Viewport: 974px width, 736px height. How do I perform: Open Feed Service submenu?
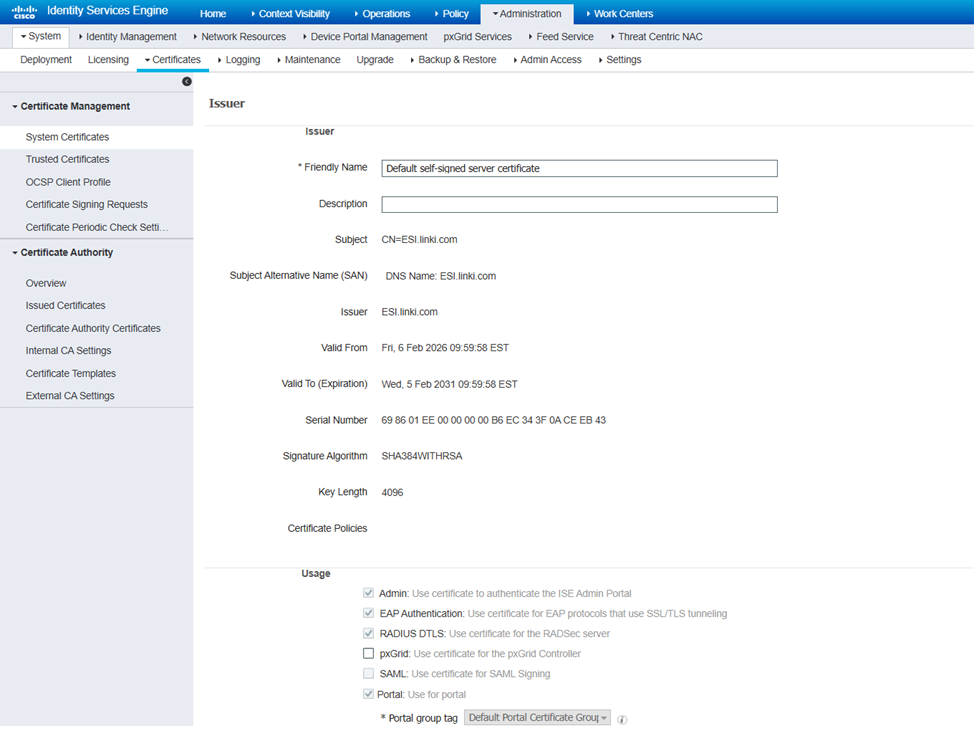tap(562, 37)
